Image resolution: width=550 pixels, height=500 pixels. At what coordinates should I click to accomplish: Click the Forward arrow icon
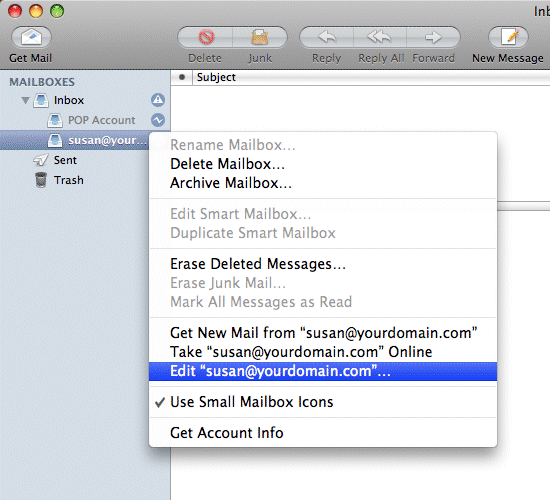click(x=433, y=37)
